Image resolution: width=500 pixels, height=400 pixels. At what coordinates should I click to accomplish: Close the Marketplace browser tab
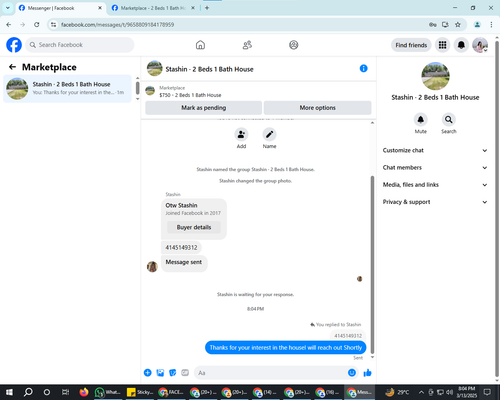(193, 8)
